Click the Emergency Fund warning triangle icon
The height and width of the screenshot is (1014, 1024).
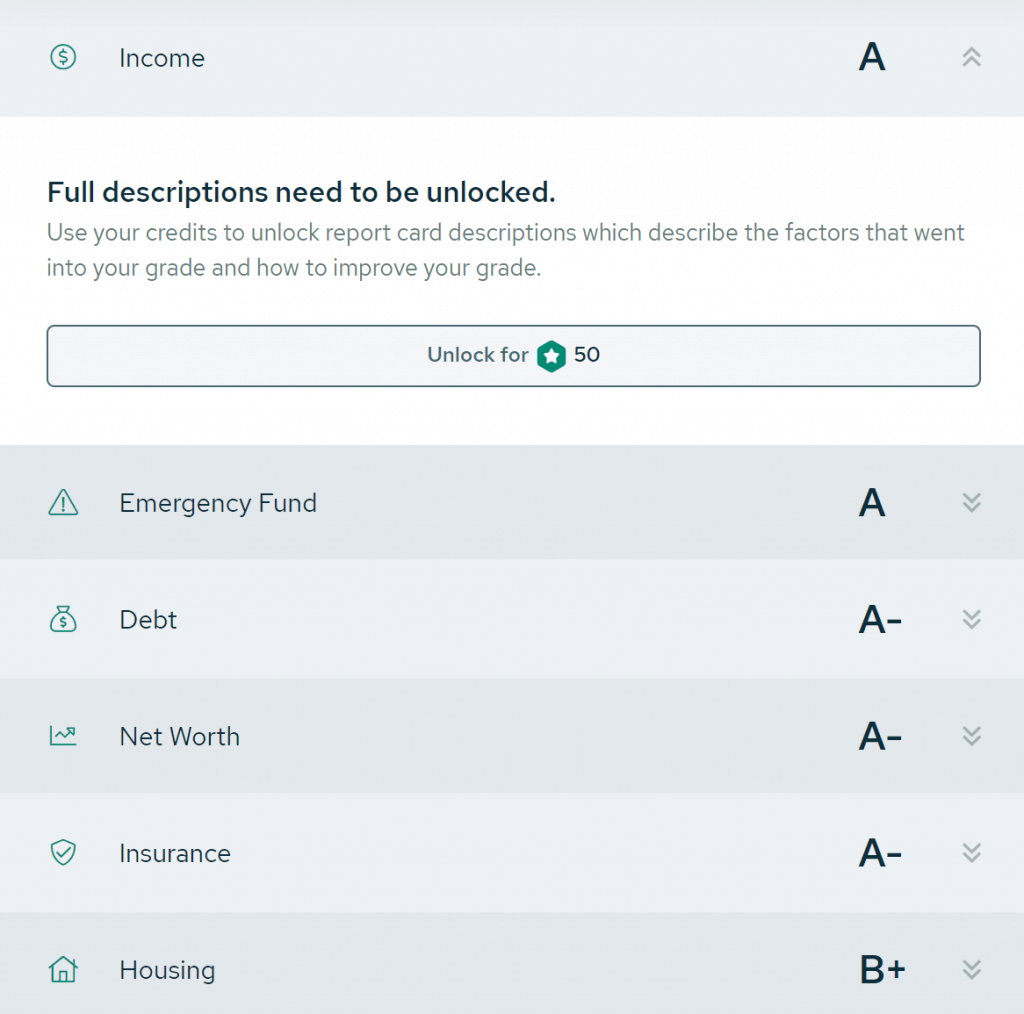(63, 502)
